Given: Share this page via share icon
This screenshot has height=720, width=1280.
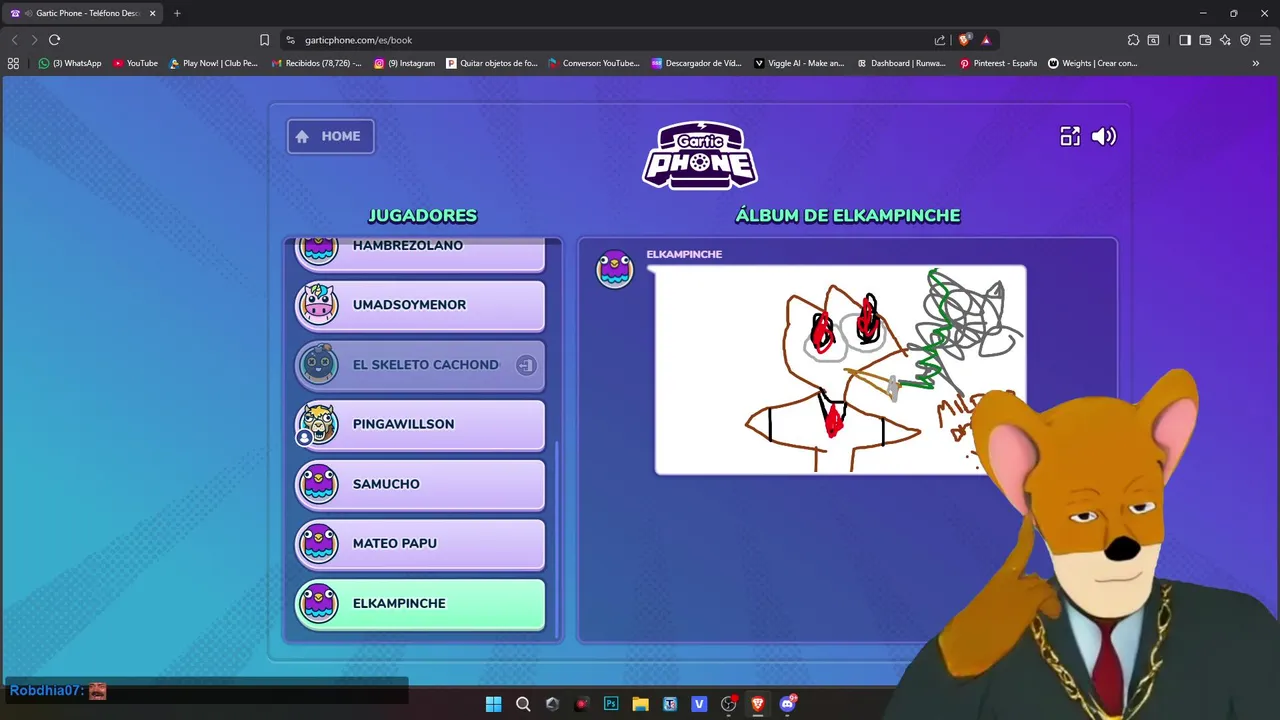Looking at the screenshot, I should pyautogui.click(x=940, y=40).
